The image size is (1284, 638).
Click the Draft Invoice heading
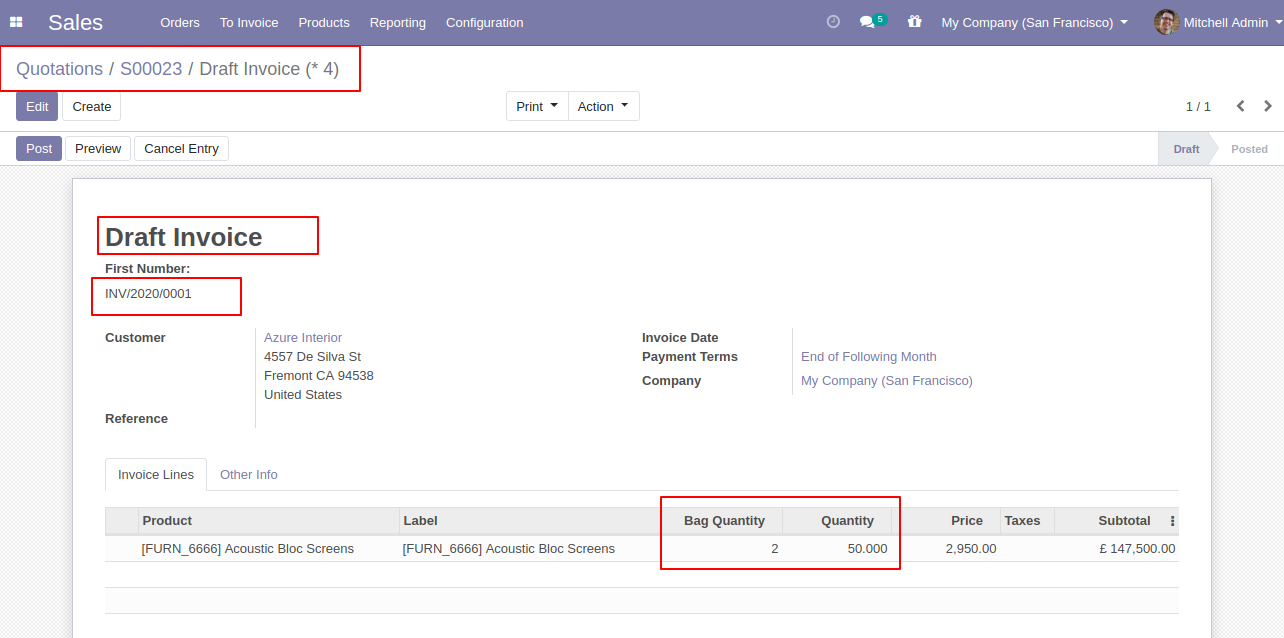(x=184, y=237)
